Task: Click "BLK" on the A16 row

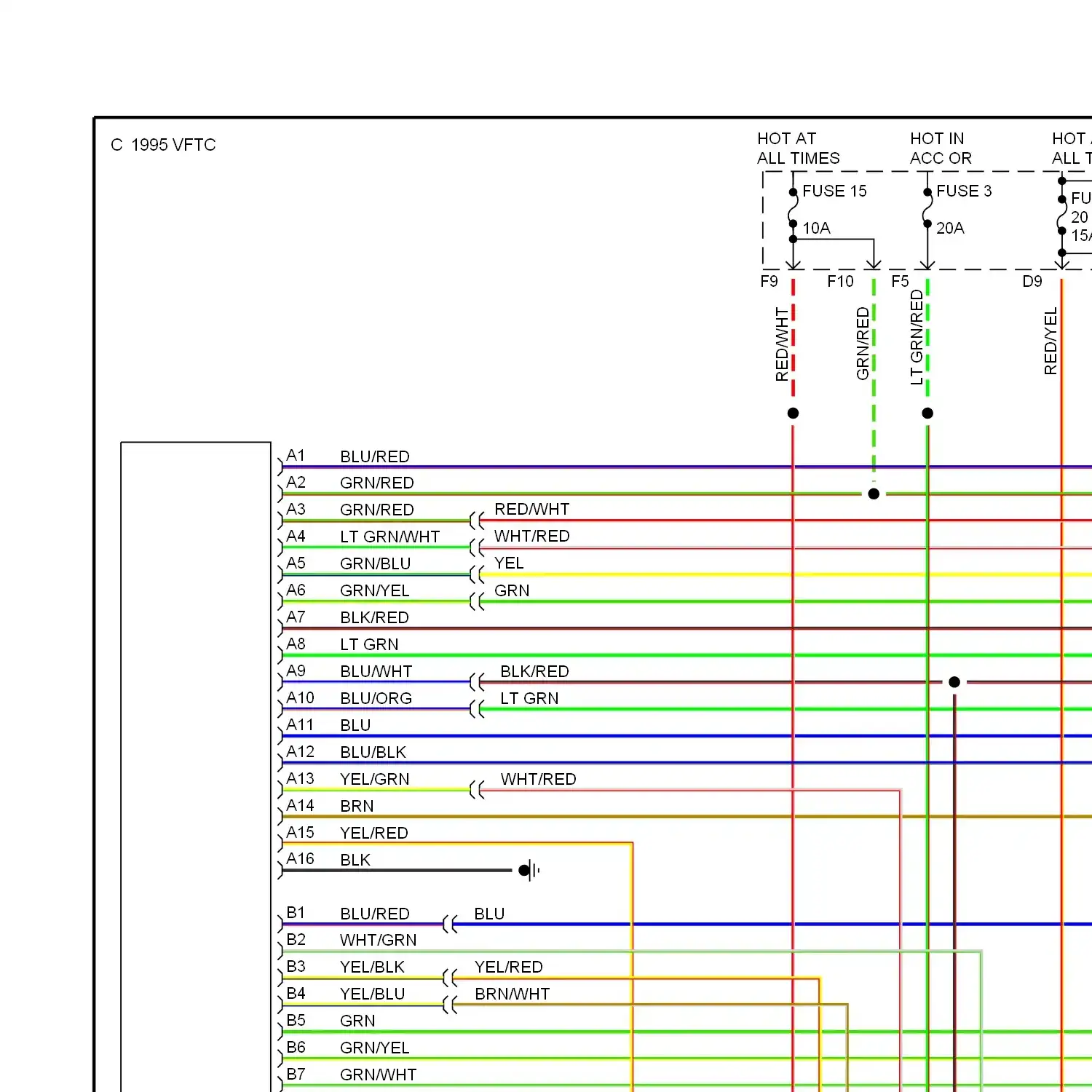Action: (x=355, y=860)
